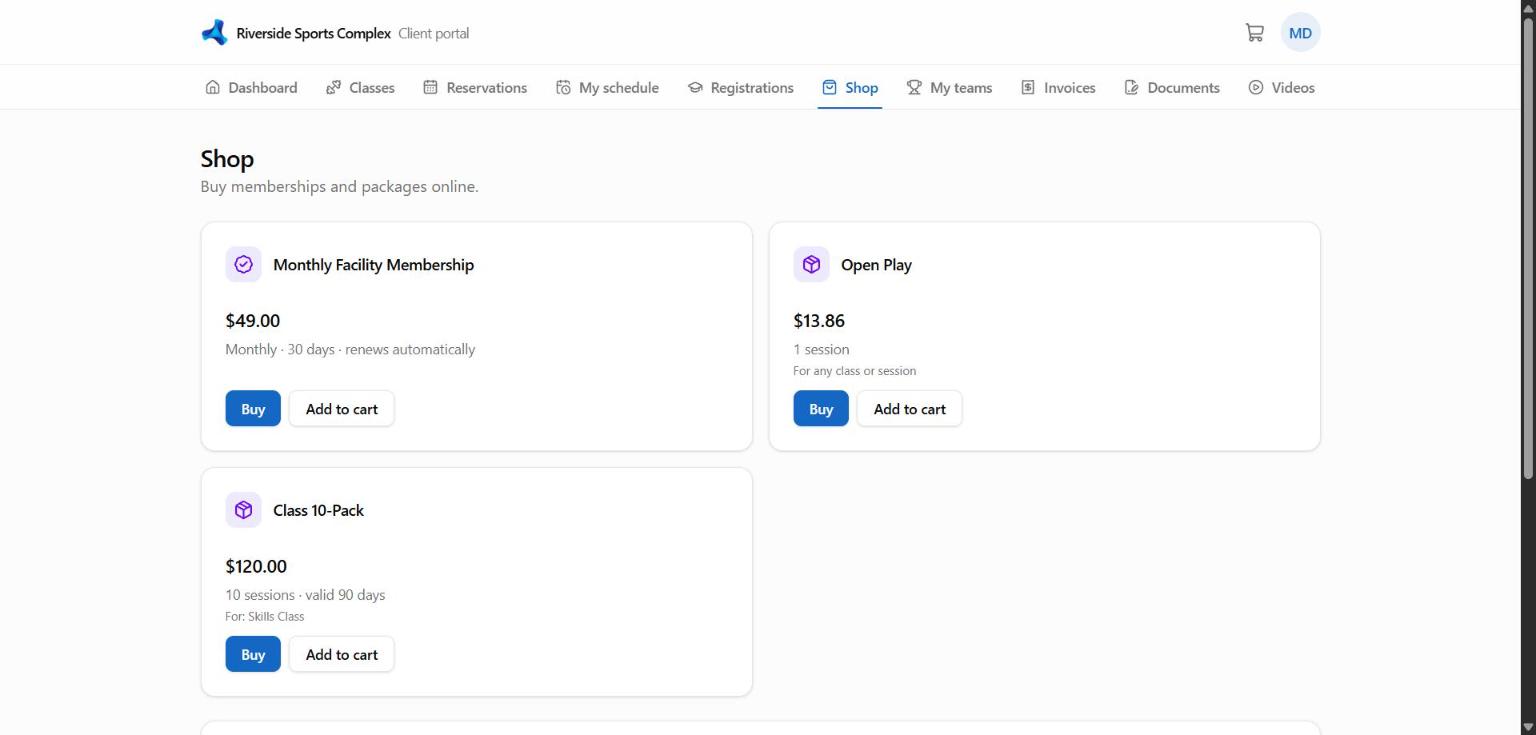
Task: Click the Open Play card title
Action: coord(876,265)
